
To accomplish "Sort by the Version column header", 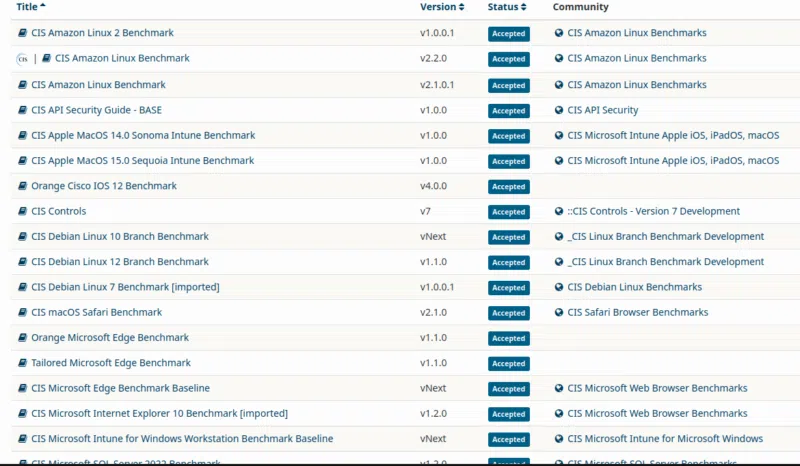I will pos(441,7).
